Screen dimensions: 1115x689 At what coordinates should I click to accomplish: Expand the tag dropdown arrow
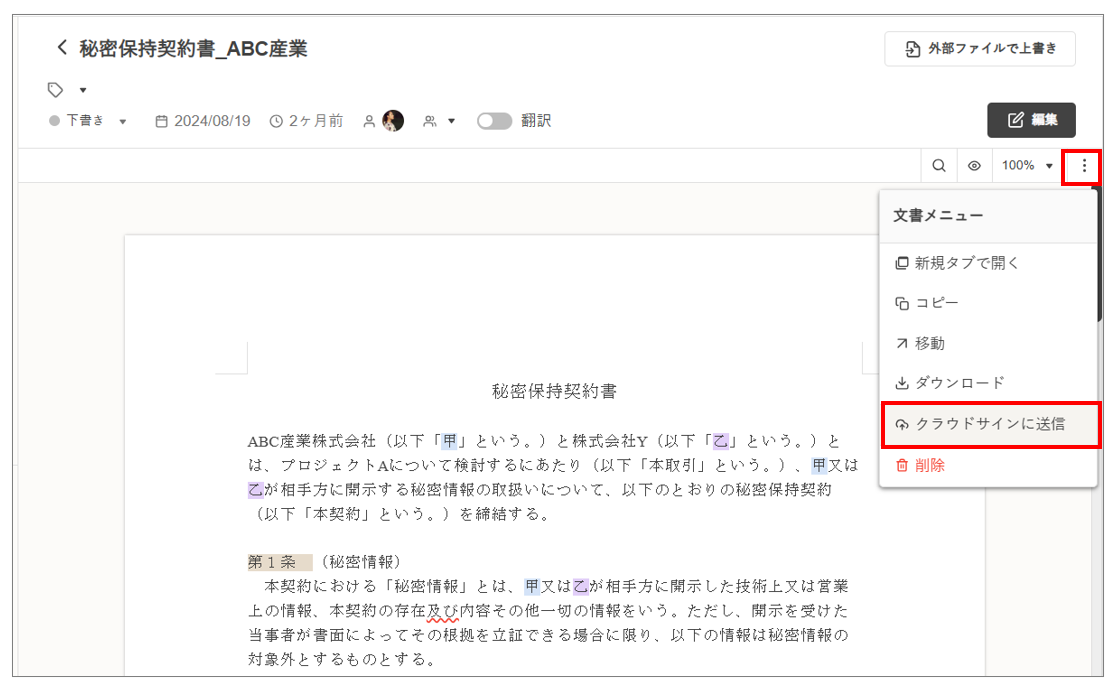pyautogui.click(x=83, y=91)
